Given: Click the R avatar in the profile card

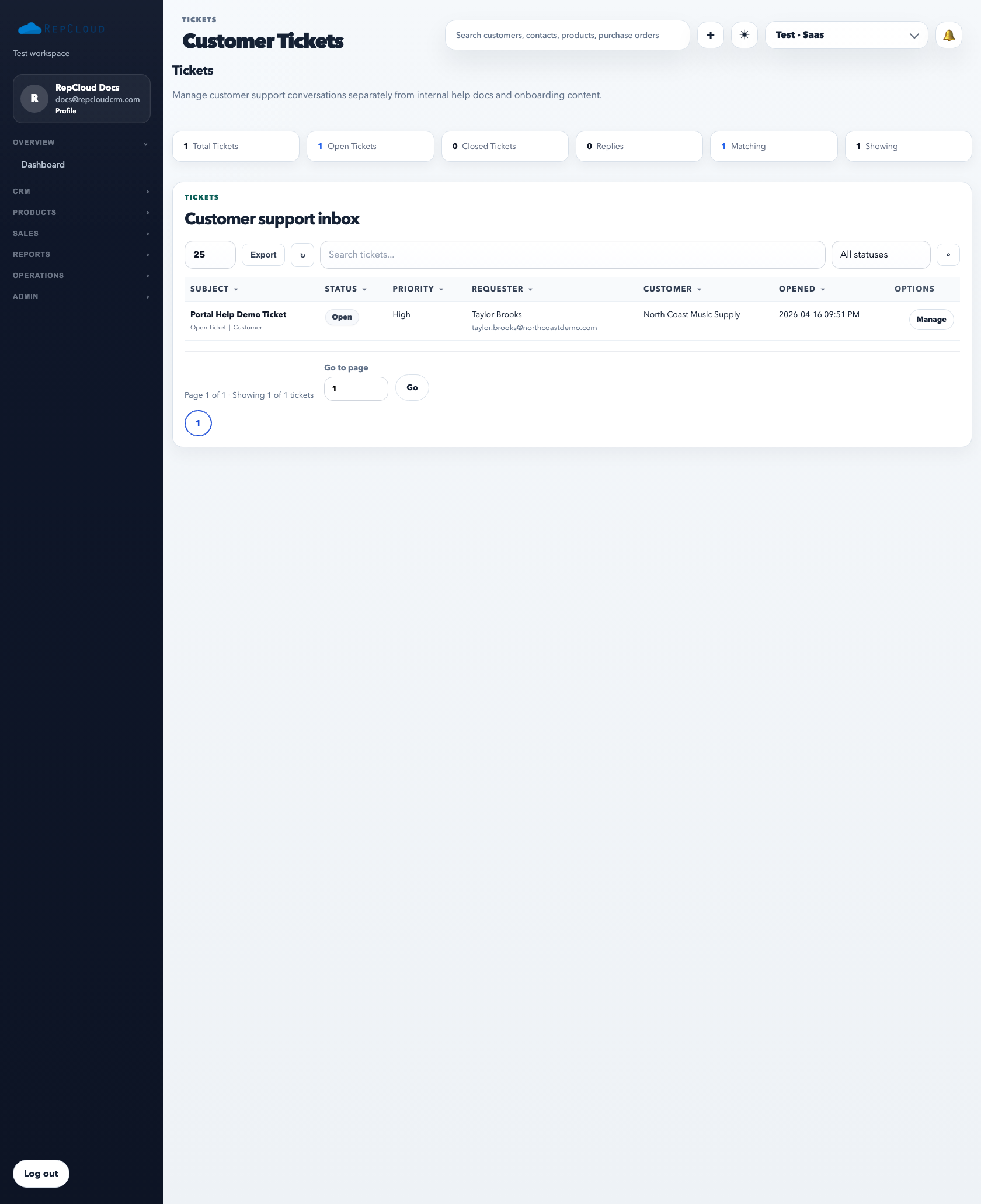Looking at the screenshot, I should [34, 98].
